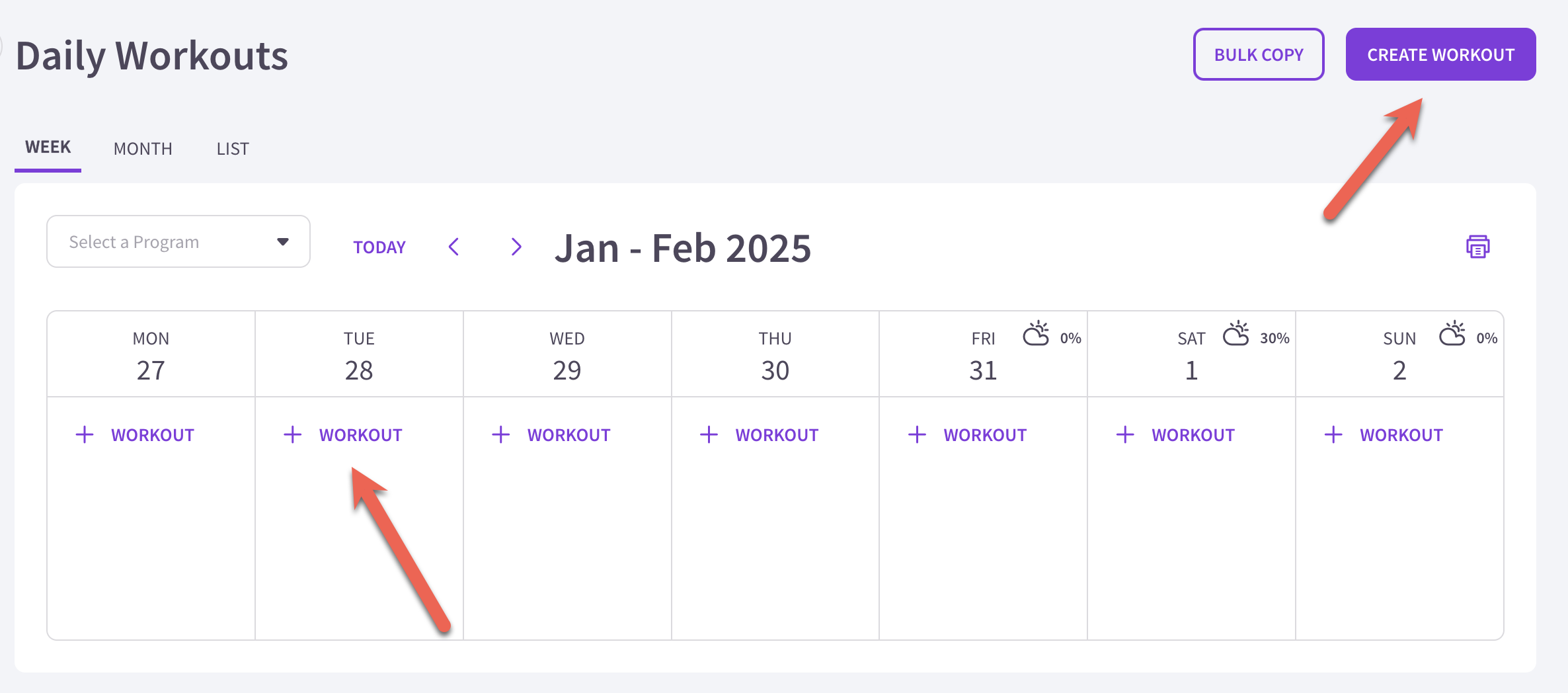Click the CREATE WORKOUT button
1568x693 pixels.
1440,54
